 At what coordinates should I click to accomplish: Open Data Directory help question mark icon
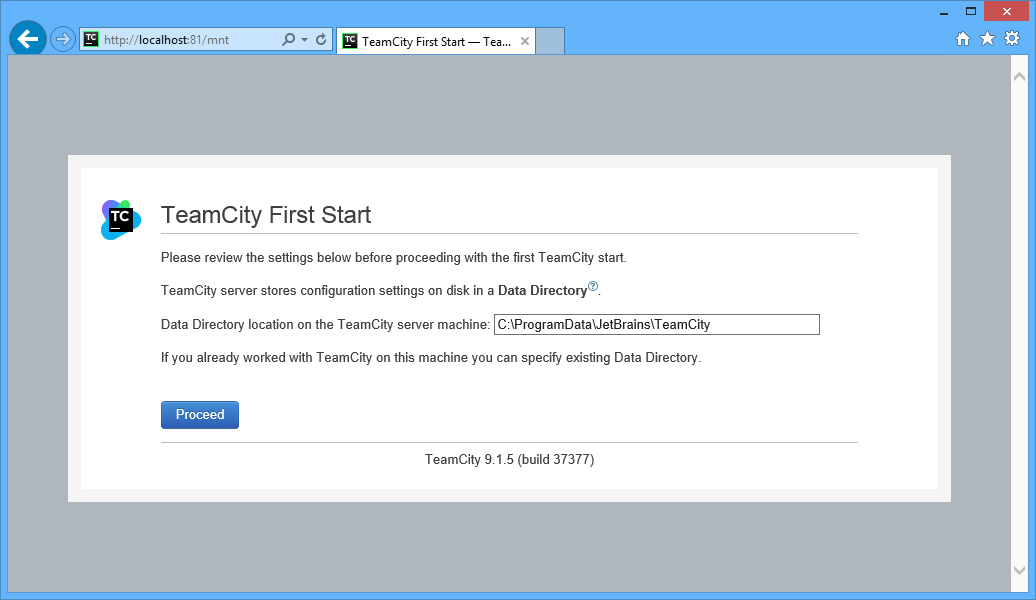[x=593, y=286]
